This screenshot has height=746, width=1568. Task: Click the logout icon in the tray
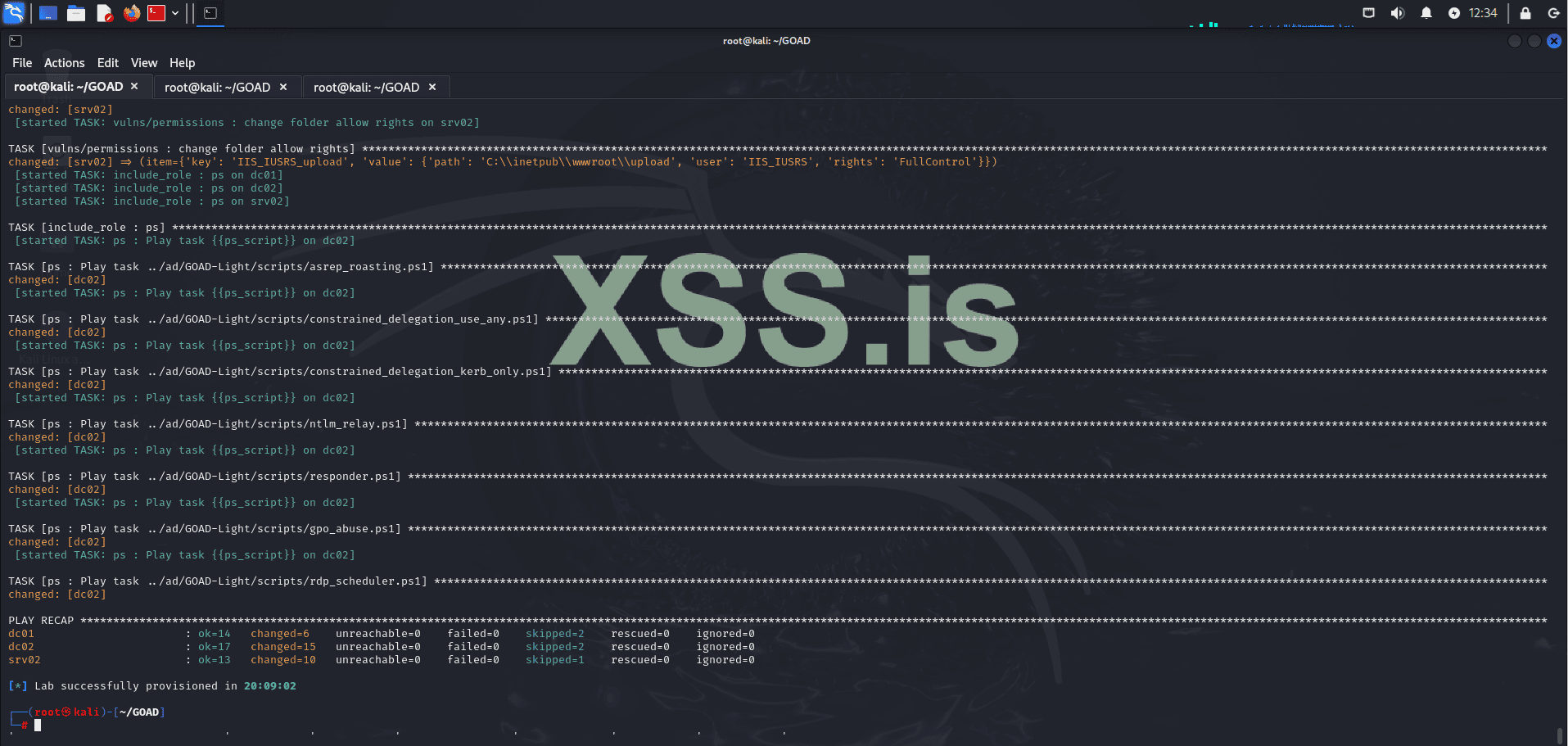(x=1554, y=13)
